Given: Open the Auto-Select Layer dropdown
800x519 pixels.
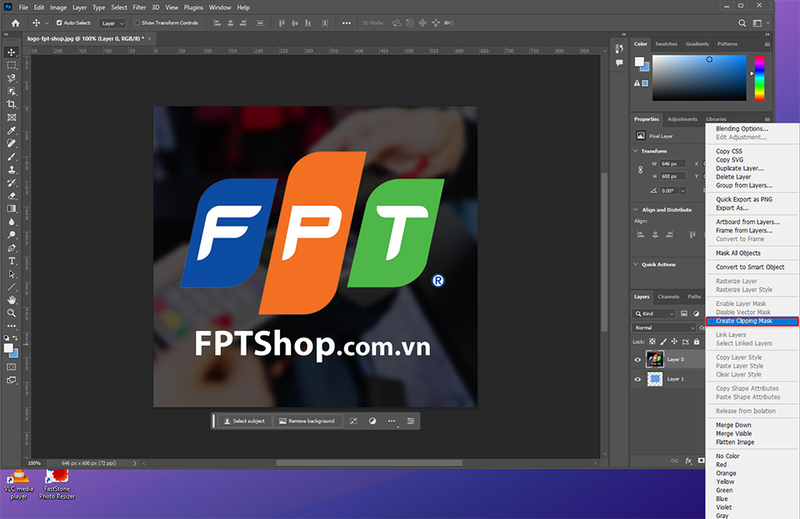Looking at the screenshot, I should pyautogui.click(x=112, y=23).
